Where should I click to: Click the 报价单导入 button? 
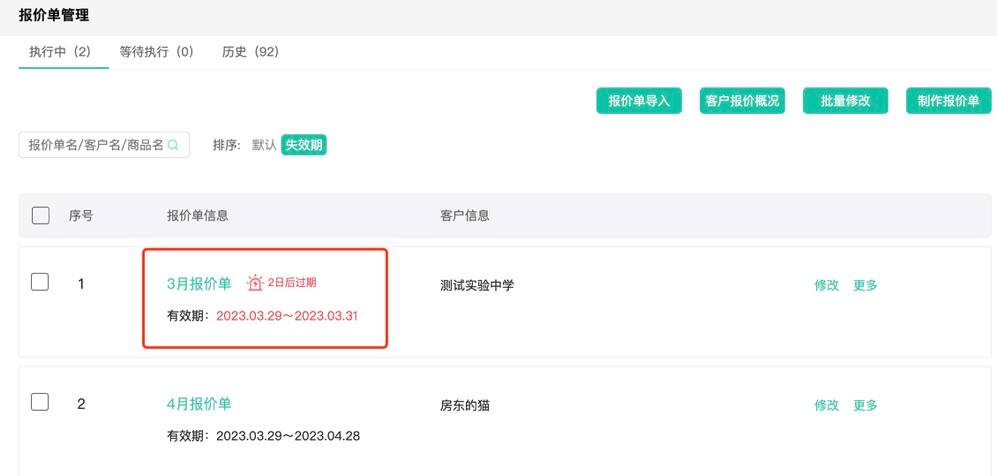click(x=639, y=101)
